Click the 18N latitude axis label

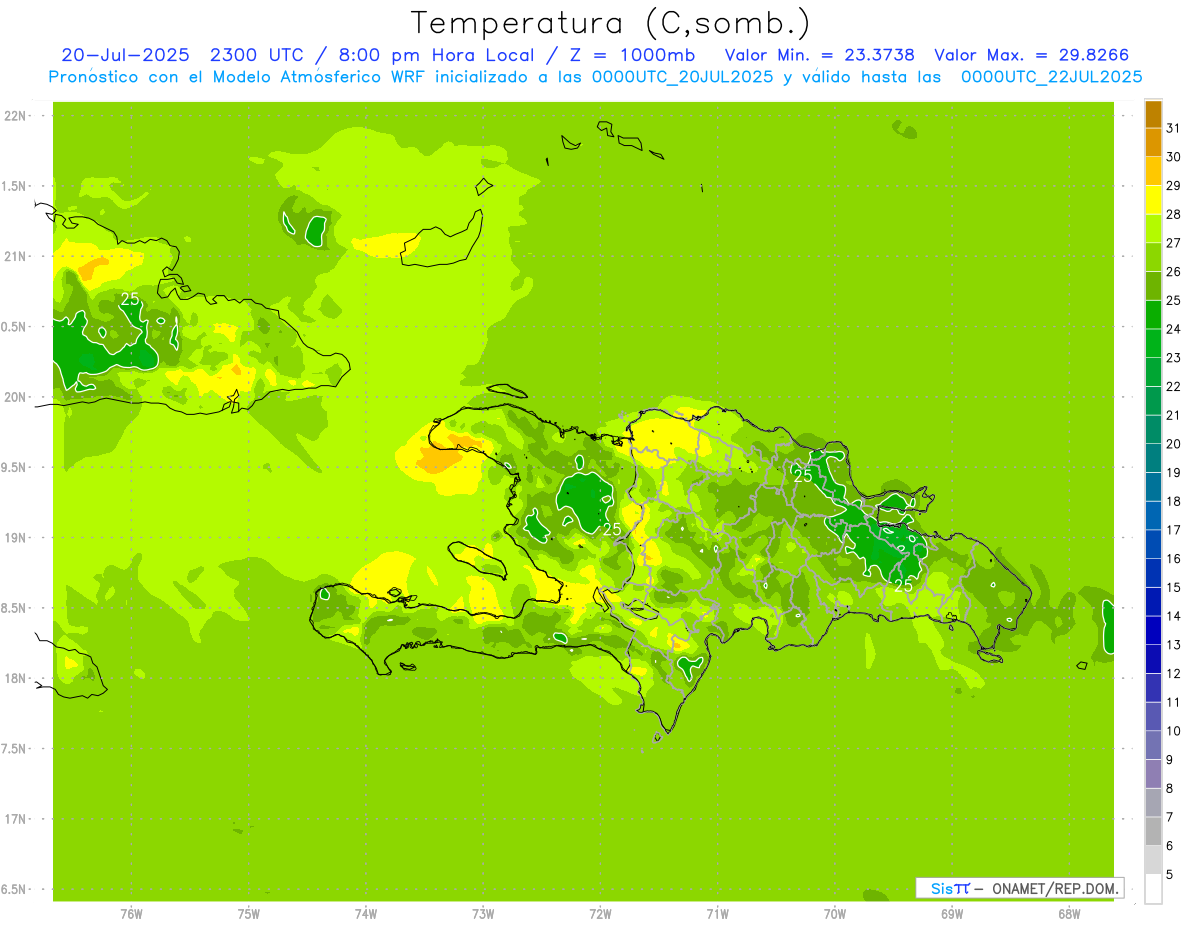pyautogui.click(x=15, y=679)
